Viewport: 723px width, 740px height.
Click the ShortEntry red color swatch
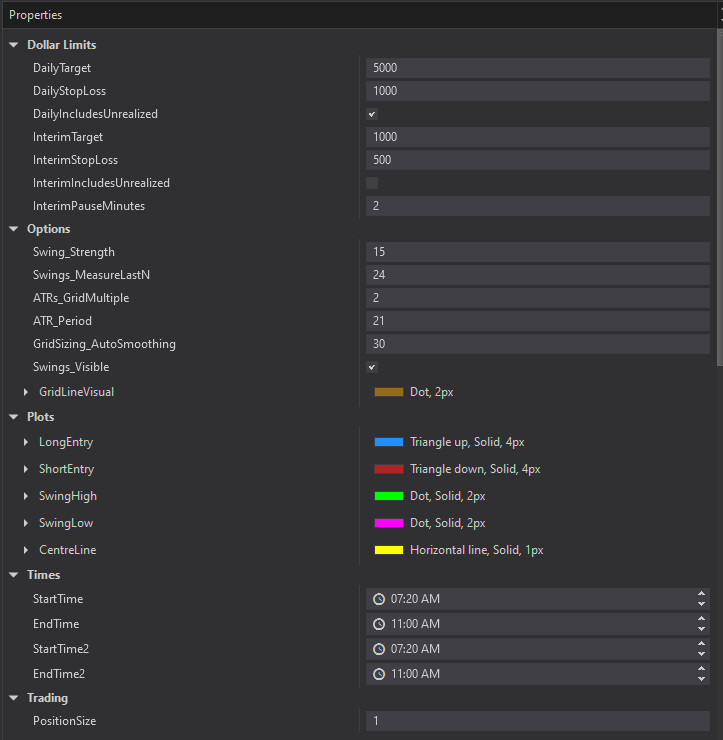coord(389,469)
